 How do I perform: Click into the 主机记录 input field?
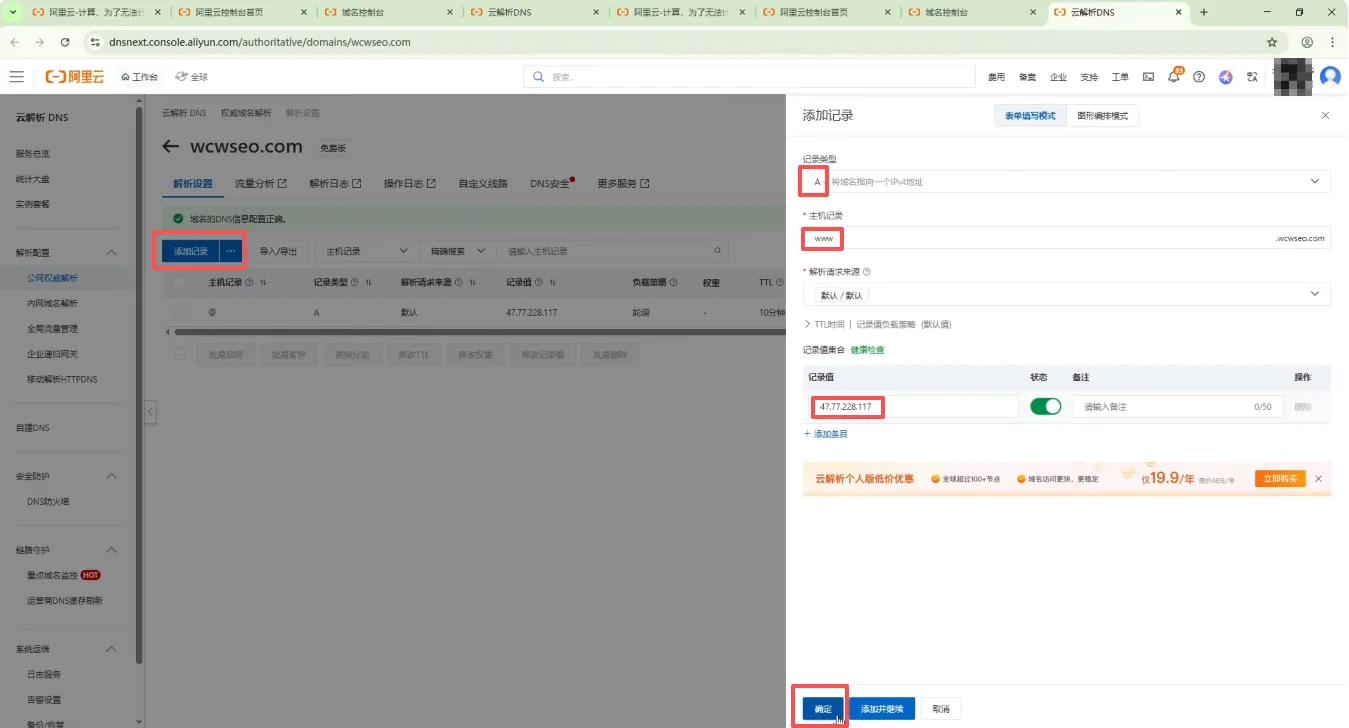[x=1040, y=238]
